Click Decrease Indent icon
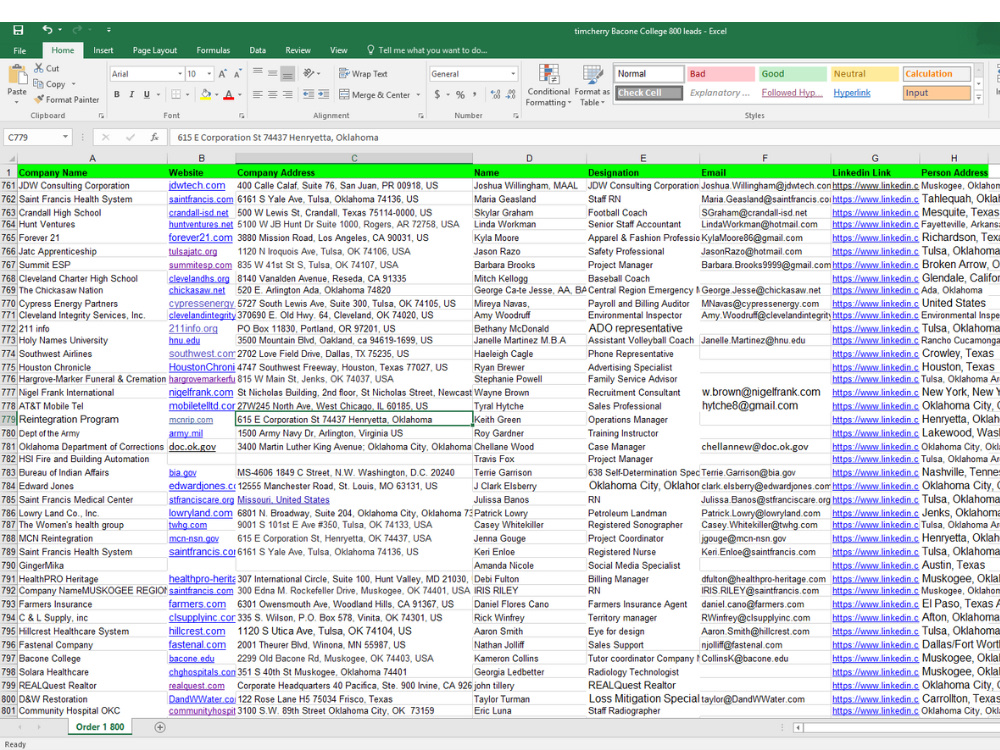 click(x=308, y=94)
